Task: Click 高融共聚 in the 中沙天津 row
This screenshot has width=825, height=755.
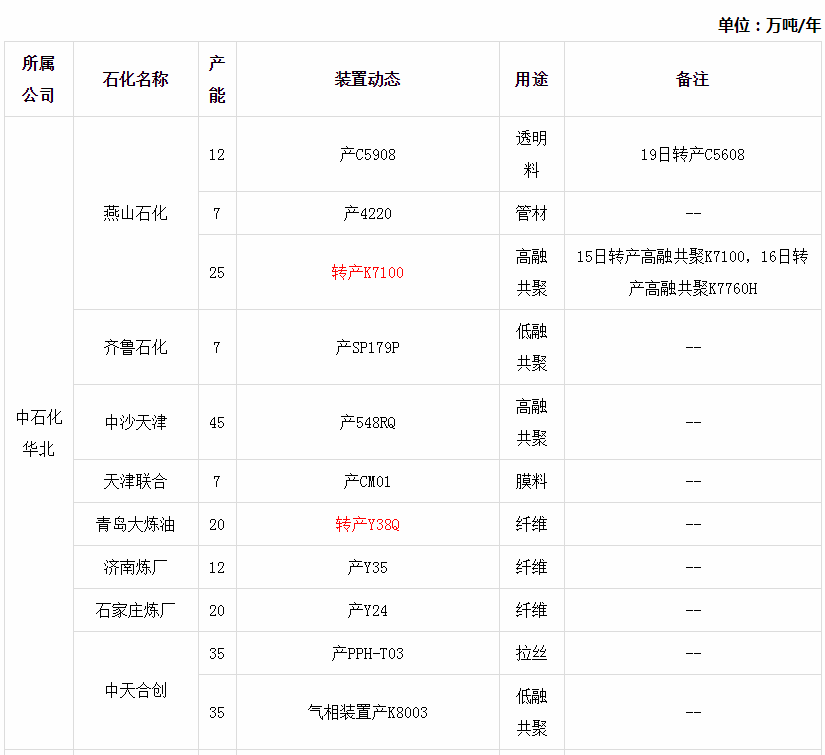Action: (531, 422)
